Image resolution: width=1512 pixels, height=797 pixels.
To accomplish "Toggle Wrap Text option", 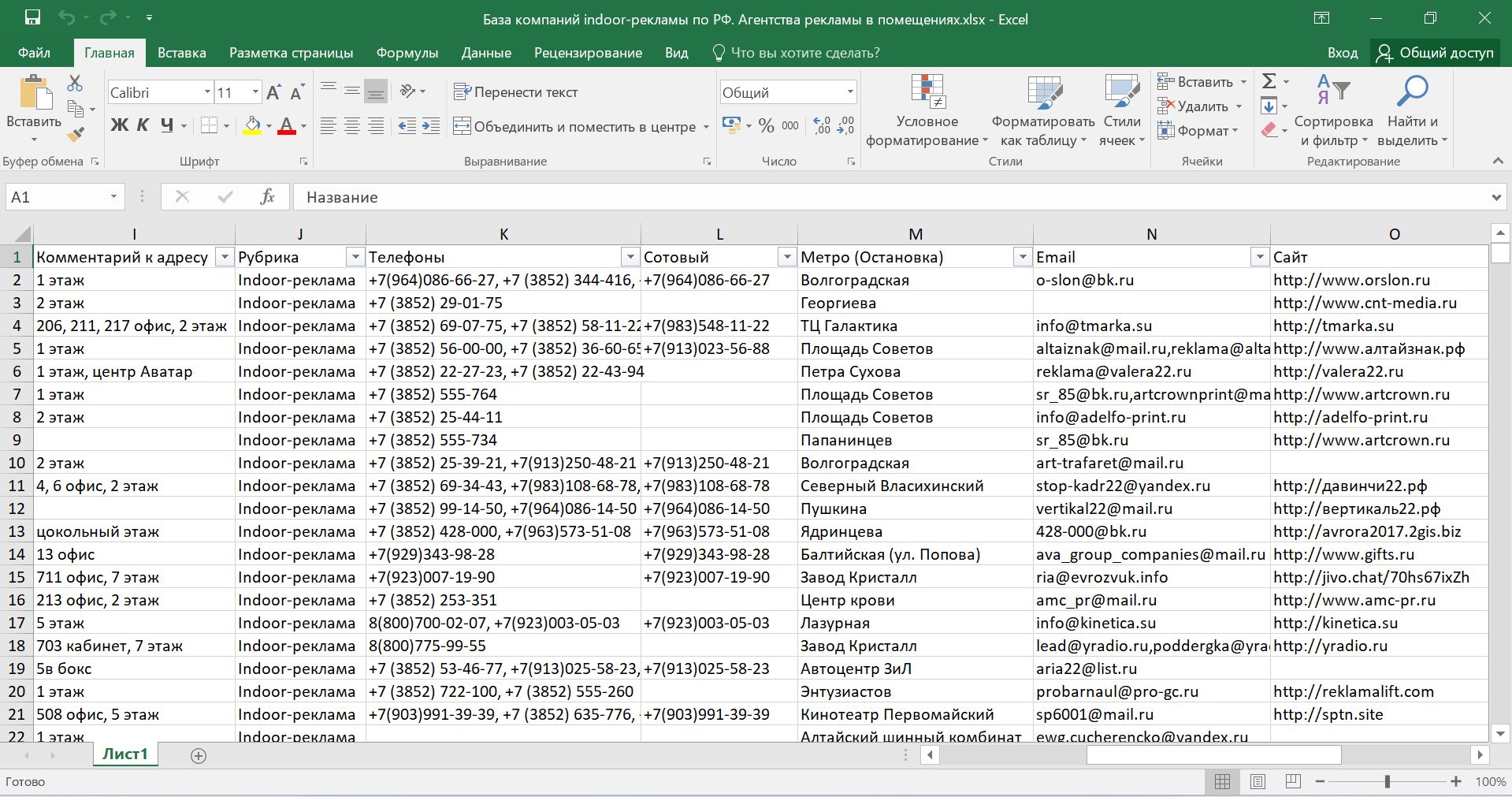I will [x=516, y=92].
